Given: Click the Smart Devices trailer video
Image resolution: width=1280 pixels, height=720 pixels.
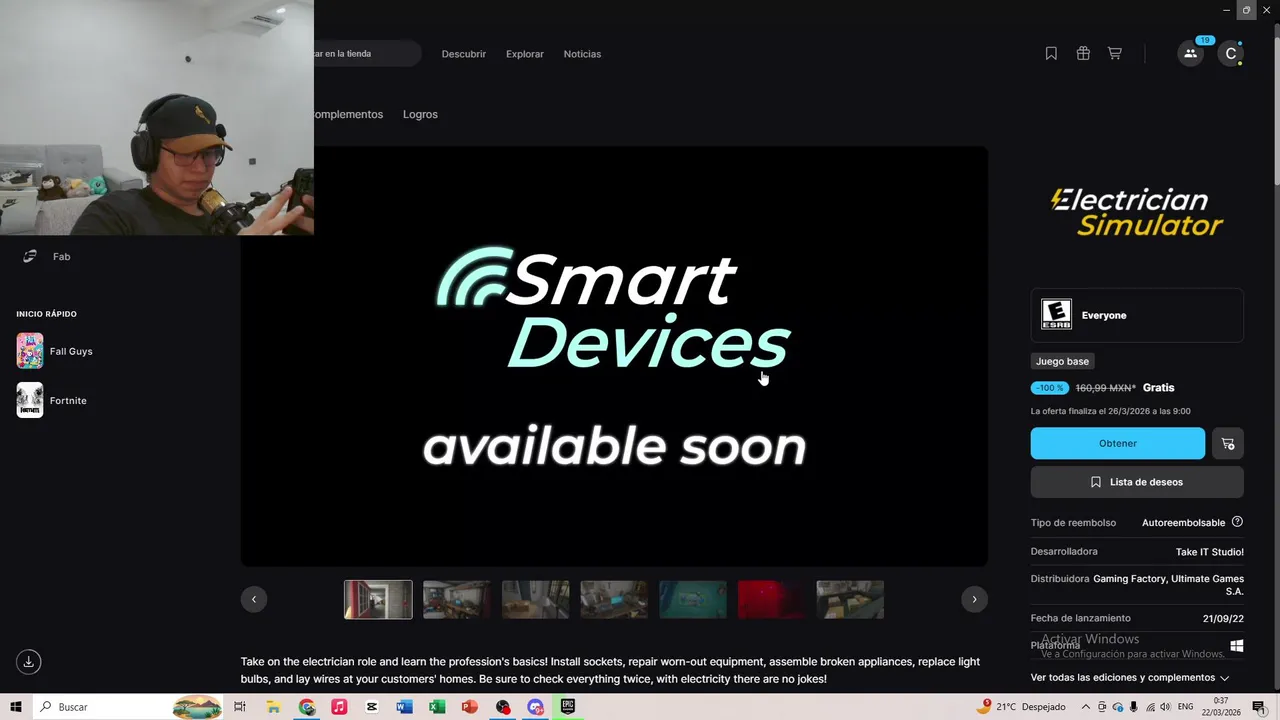Looking at the screenshot, I should click(x=614, y=356).
